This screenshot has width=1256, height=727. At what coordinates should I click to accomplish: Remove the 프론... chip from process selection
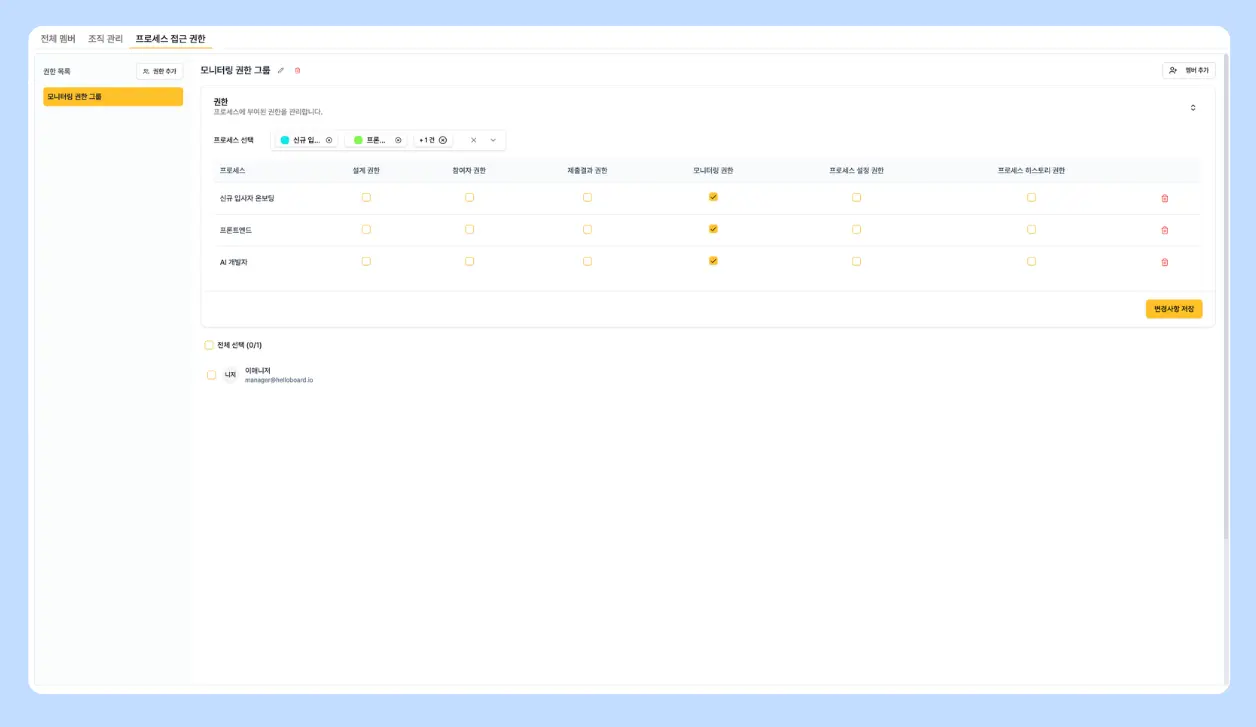[398, 140]
